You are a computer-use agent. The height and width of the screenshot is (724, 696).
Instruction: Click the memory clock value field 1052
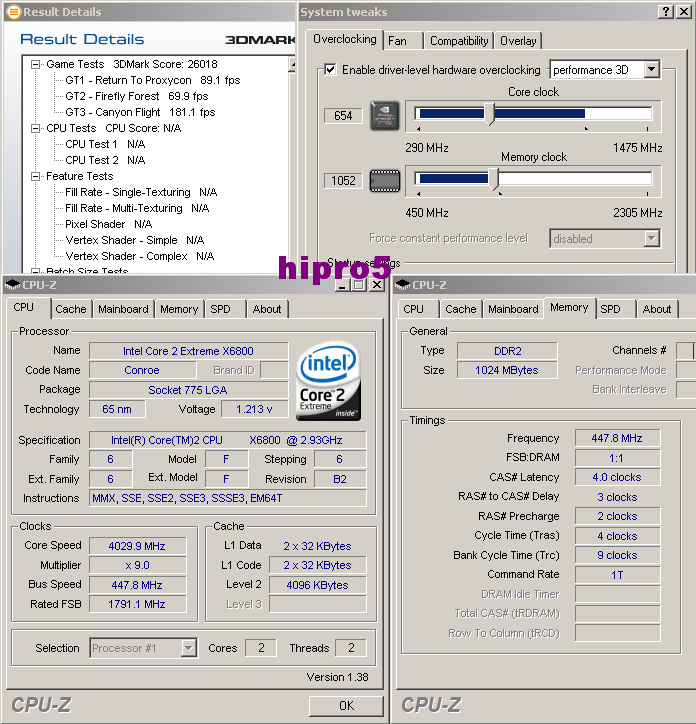(343, 181)
